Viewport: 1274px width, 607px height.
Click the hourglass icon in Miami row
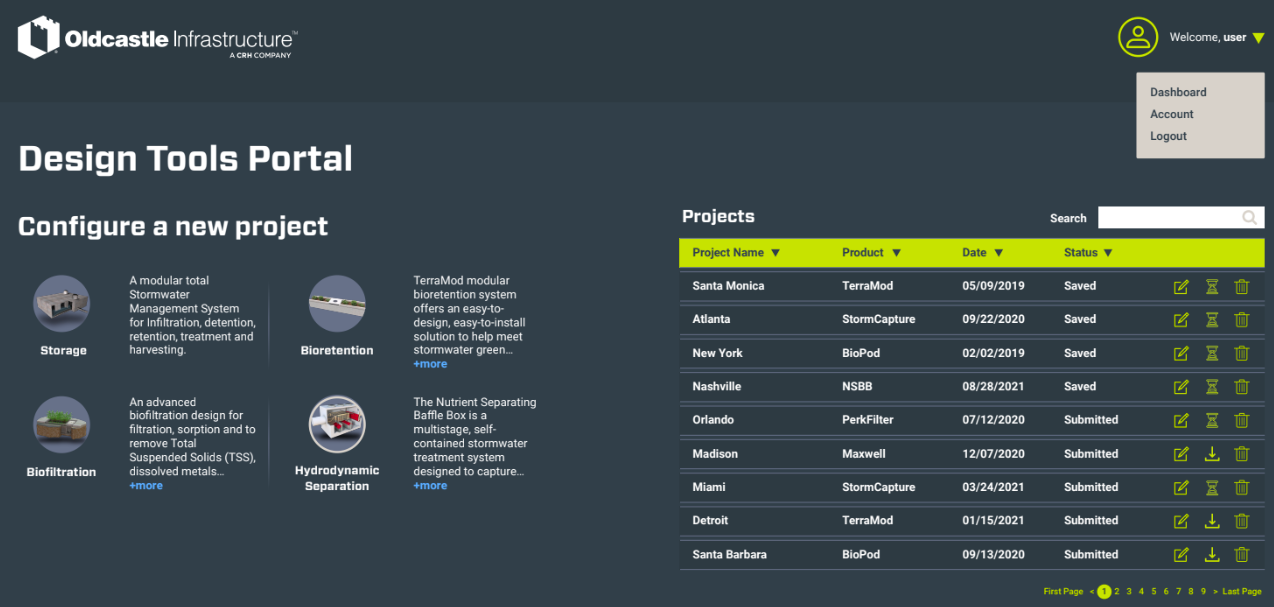tap(1212, 488)
